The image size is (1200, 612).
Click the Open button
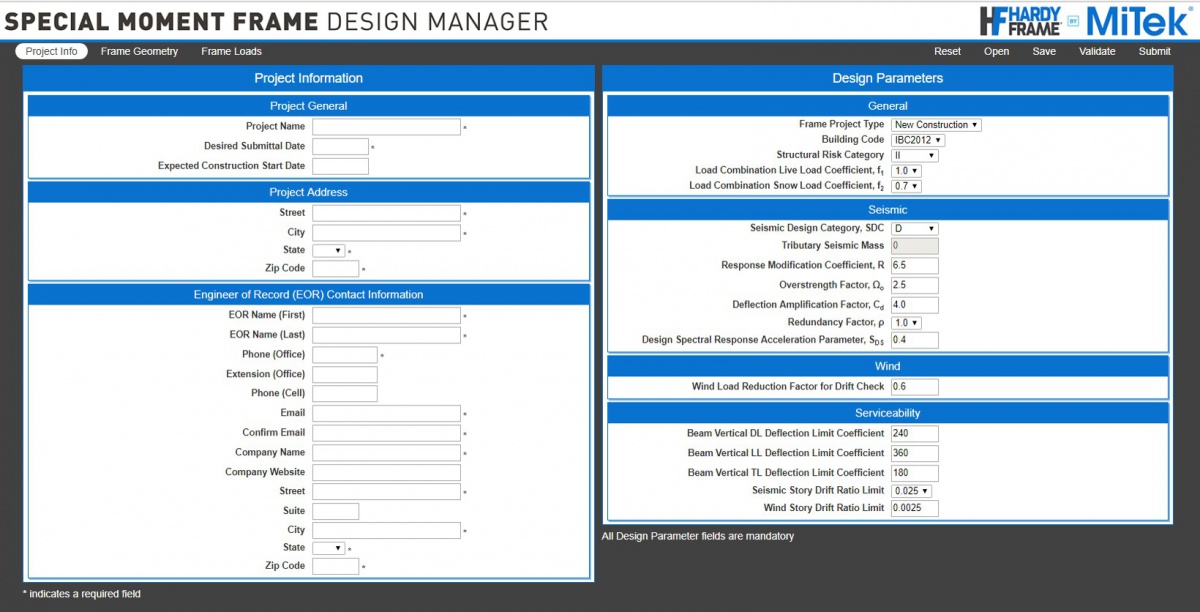[x=996, y=51]
